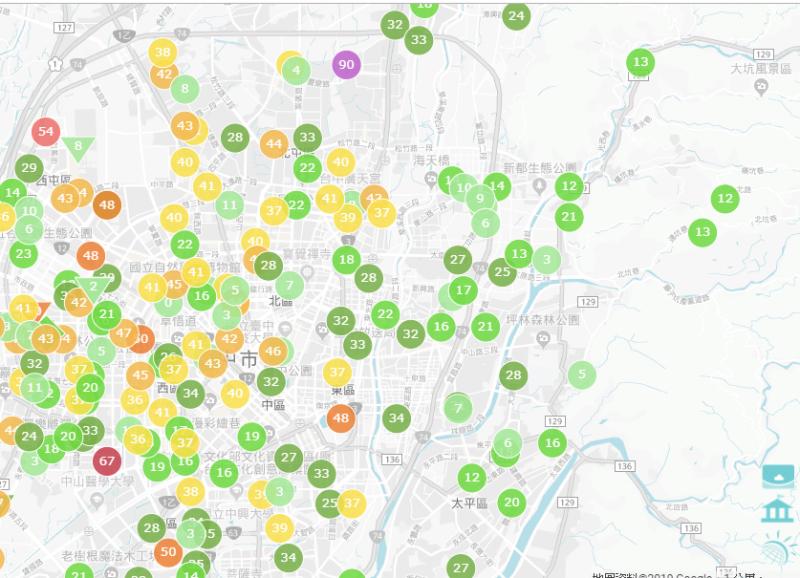Image resolution: width=800 pixels, height=578 pixels.
Task: Select the green triangle marker labeled 2
Action: (x=95, y=286)
